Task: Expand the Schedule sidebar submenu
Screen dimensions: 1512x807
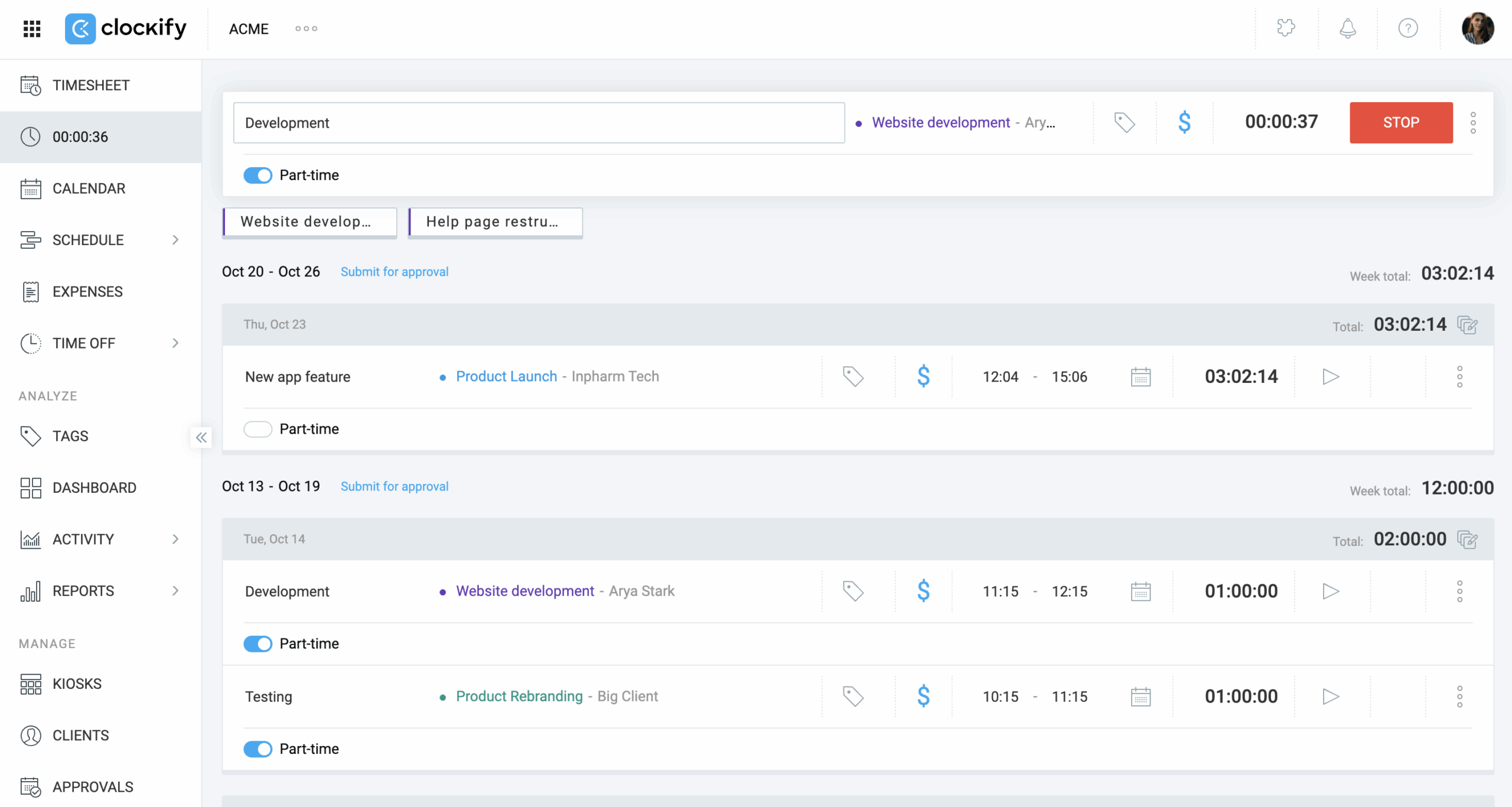Action: pyautogui.click(x=175, y=240)
